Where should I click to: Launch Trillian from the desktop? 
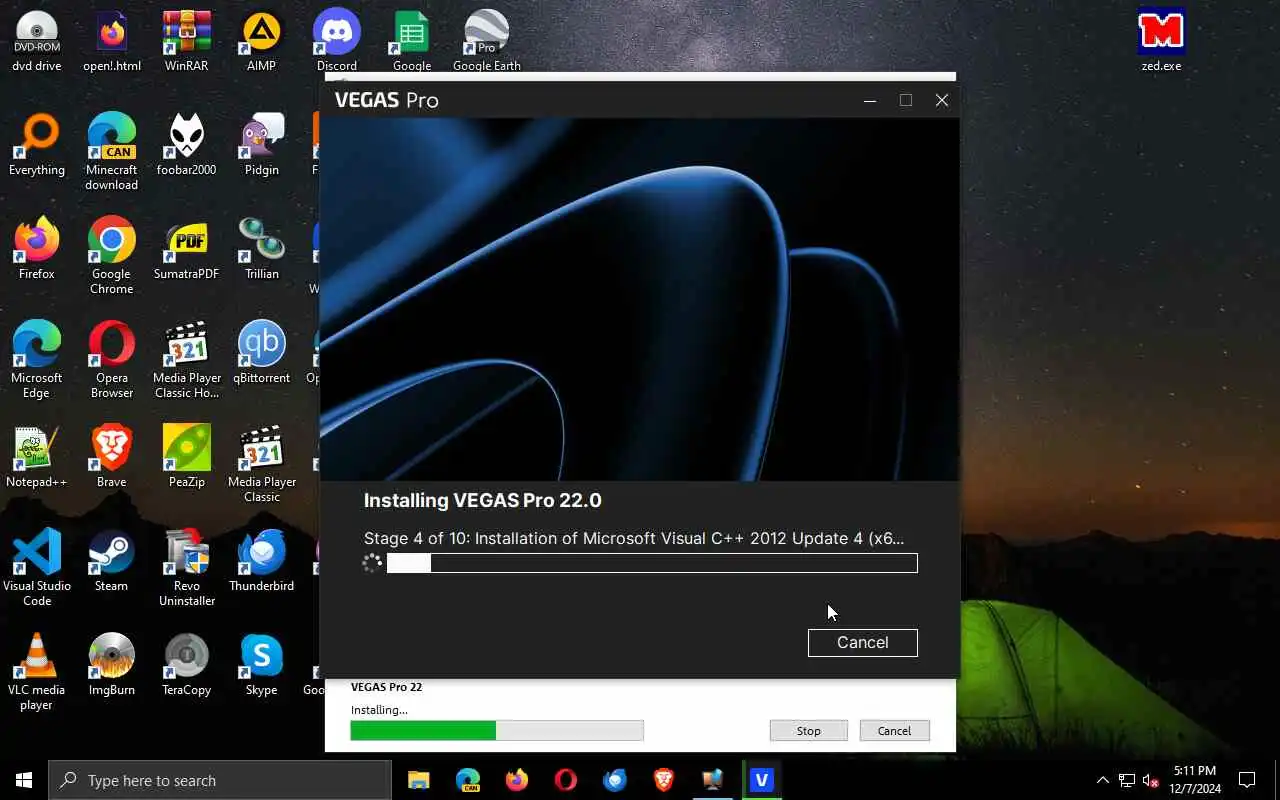[x=262, y=249]
